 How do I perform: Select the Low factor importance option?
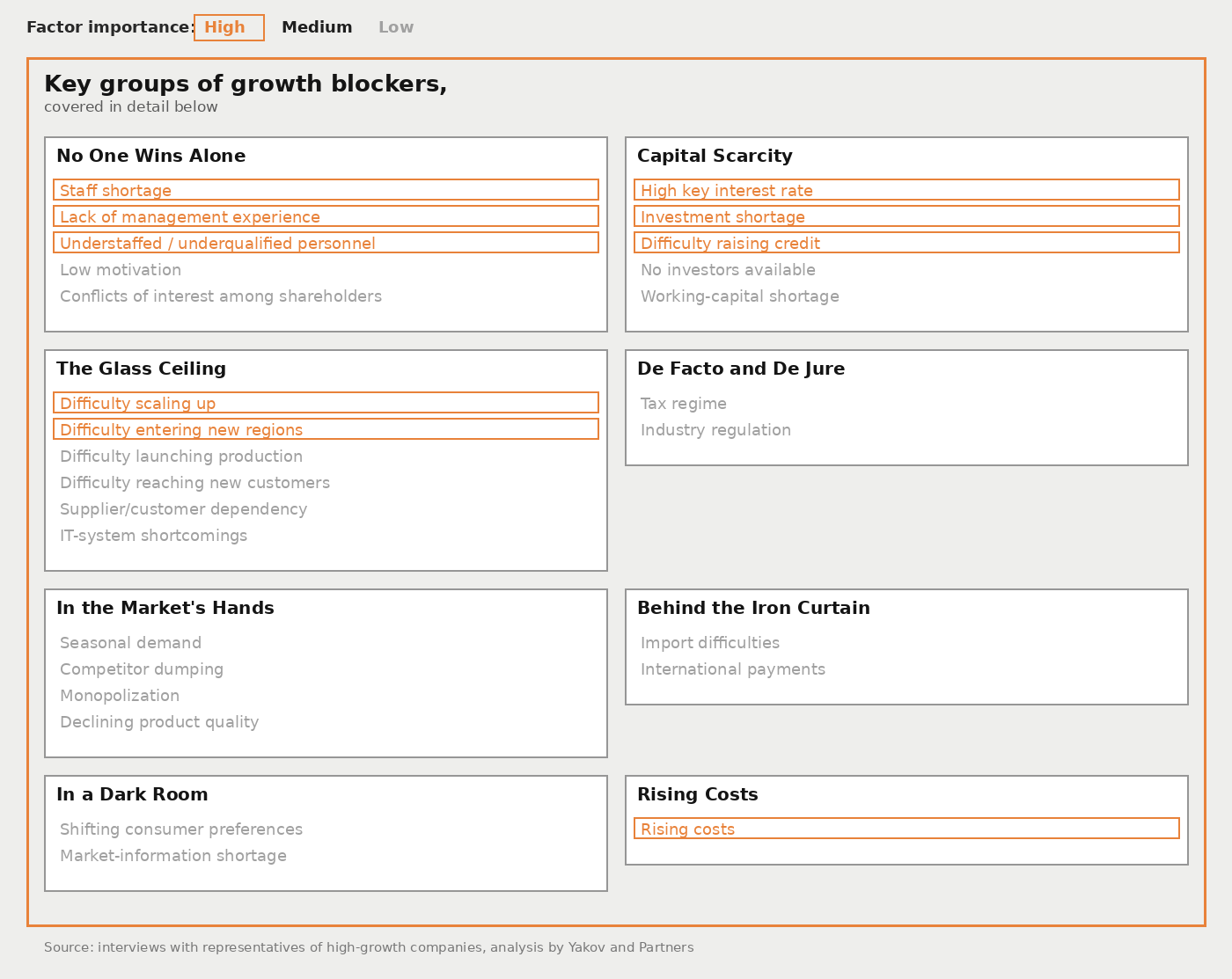coord(396,27)
